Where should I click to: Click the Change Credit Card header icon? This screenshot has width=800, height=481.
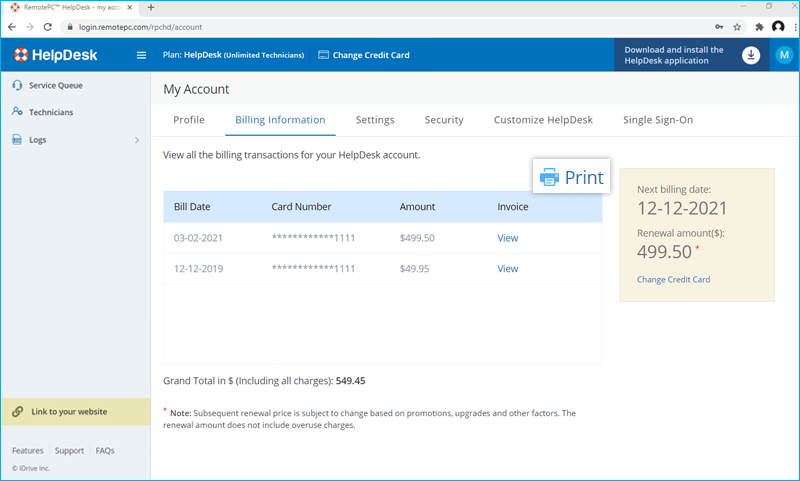pyautogui.click(x=324, y=55)
